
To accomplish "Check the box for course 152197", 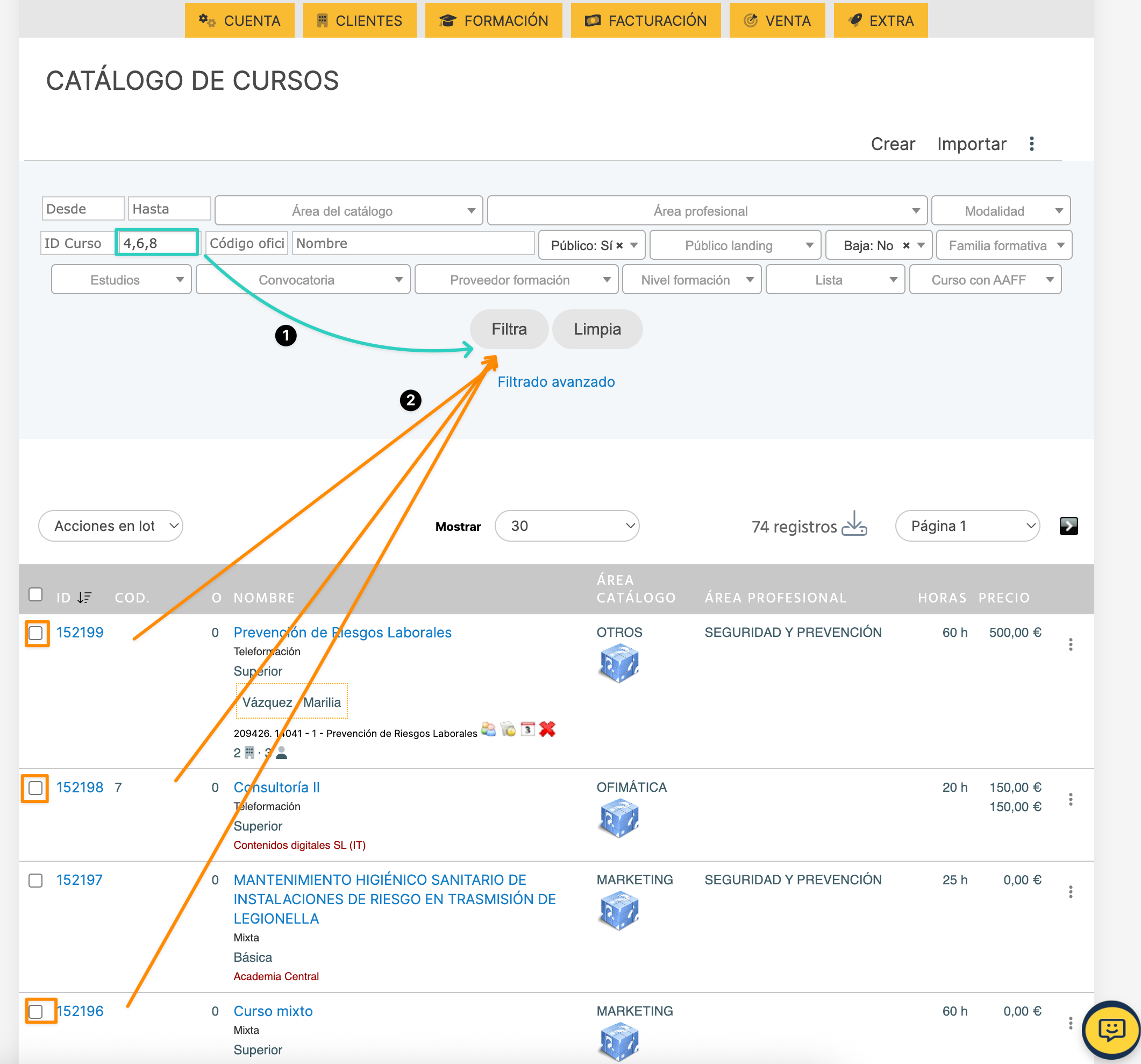I will pos(35,880).
